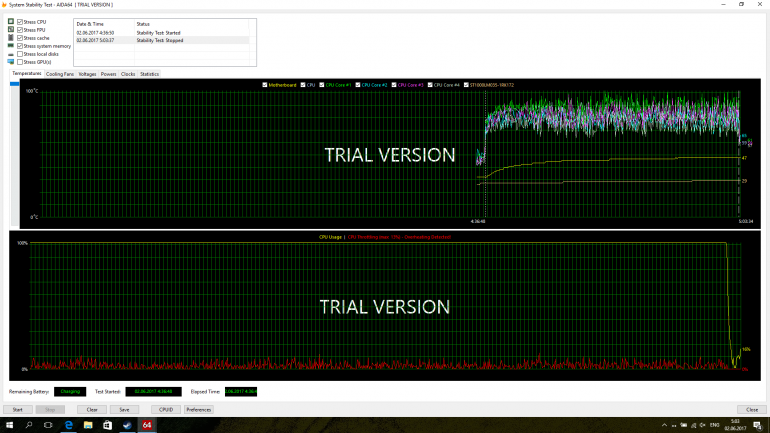This screenshot has height=433, width=770.
Task: Open Preferences button
Action: point(198,409)
